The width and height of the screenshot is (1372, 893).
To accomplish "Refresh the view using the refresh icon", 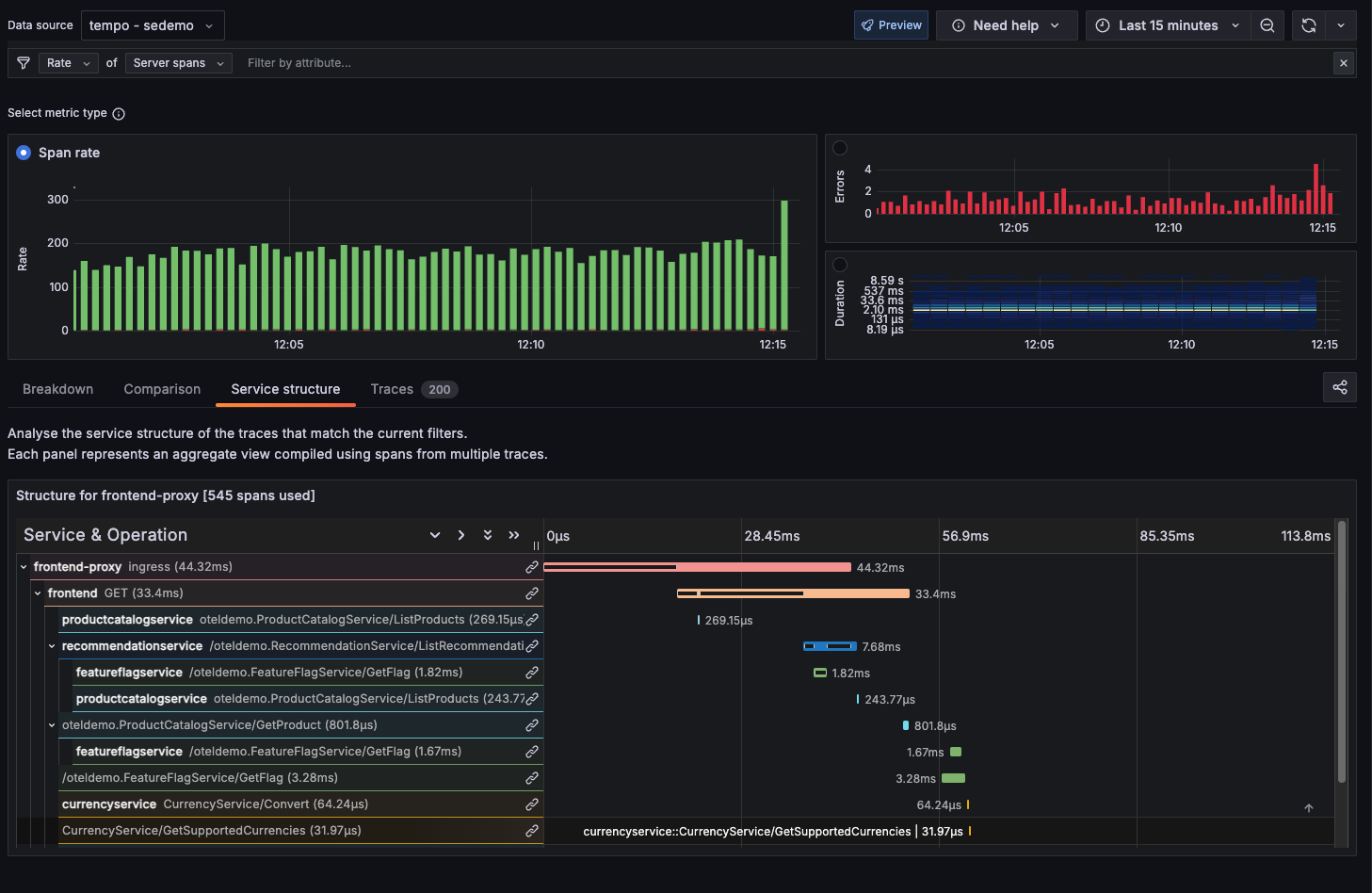I will (1308, 25).
